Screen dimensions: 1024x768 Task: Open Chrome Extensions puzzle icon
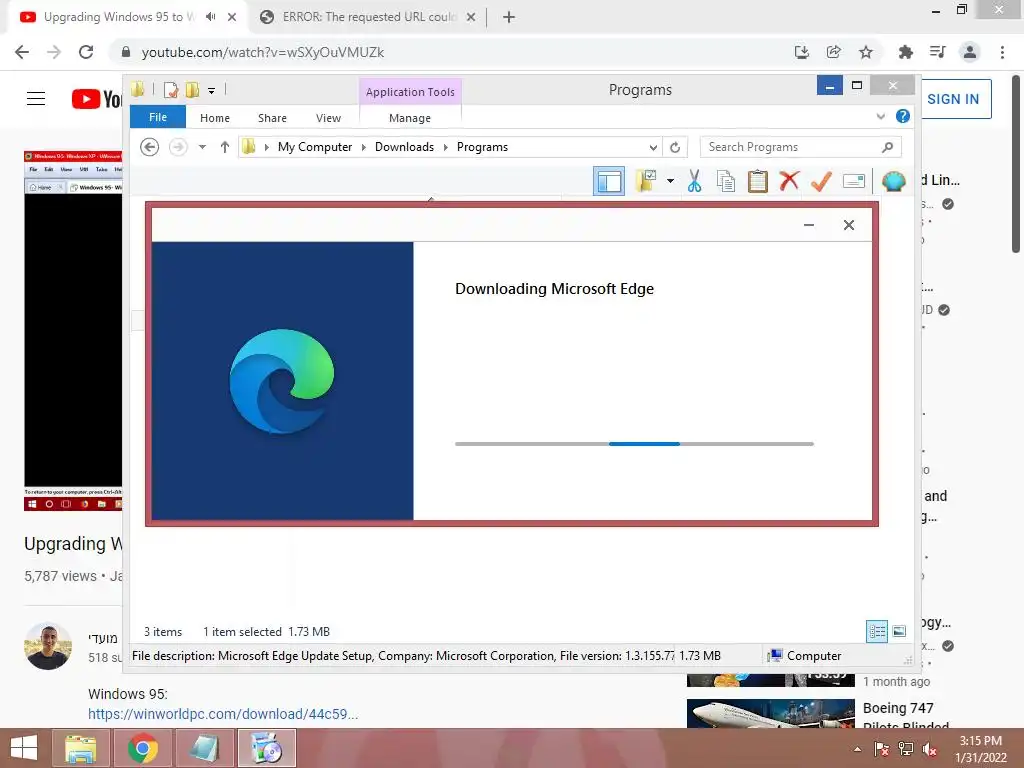pos(905,52)
